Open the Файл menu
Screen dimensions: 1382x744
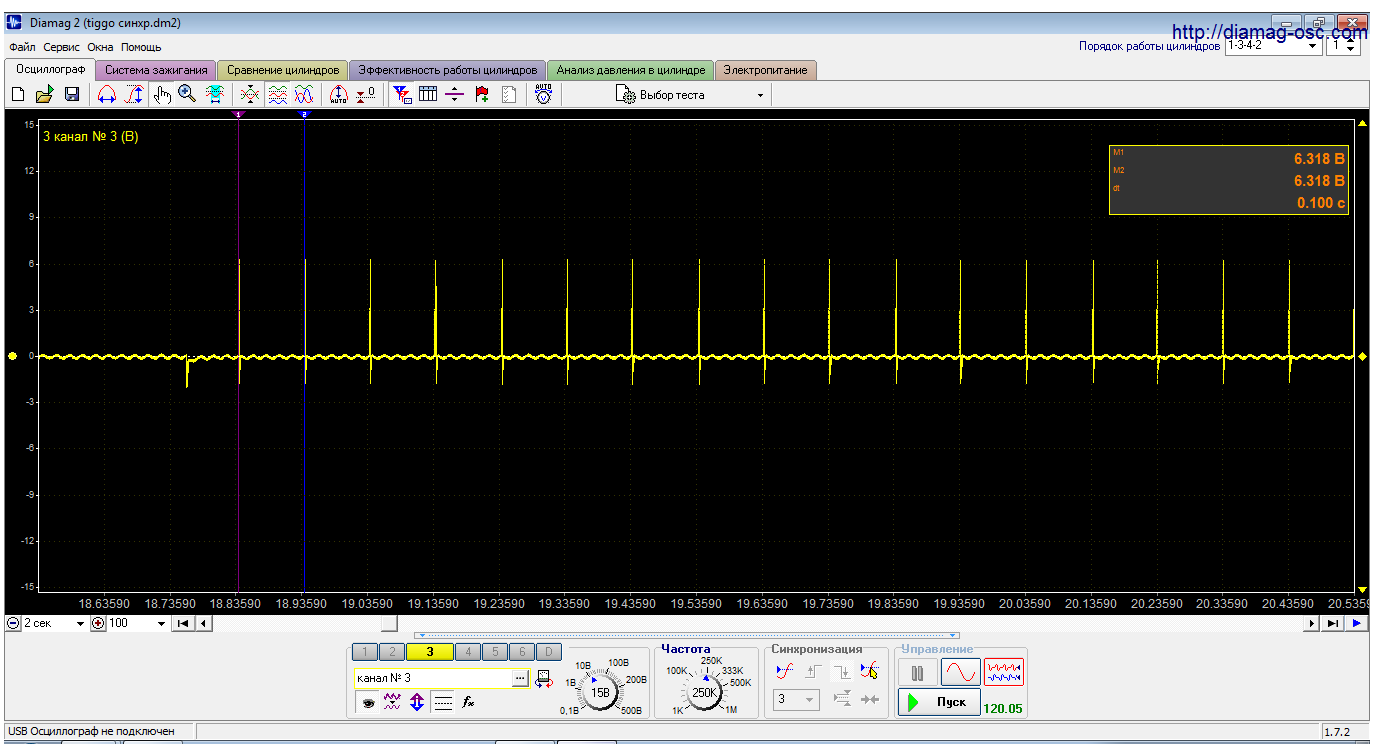tap(22, 47)
